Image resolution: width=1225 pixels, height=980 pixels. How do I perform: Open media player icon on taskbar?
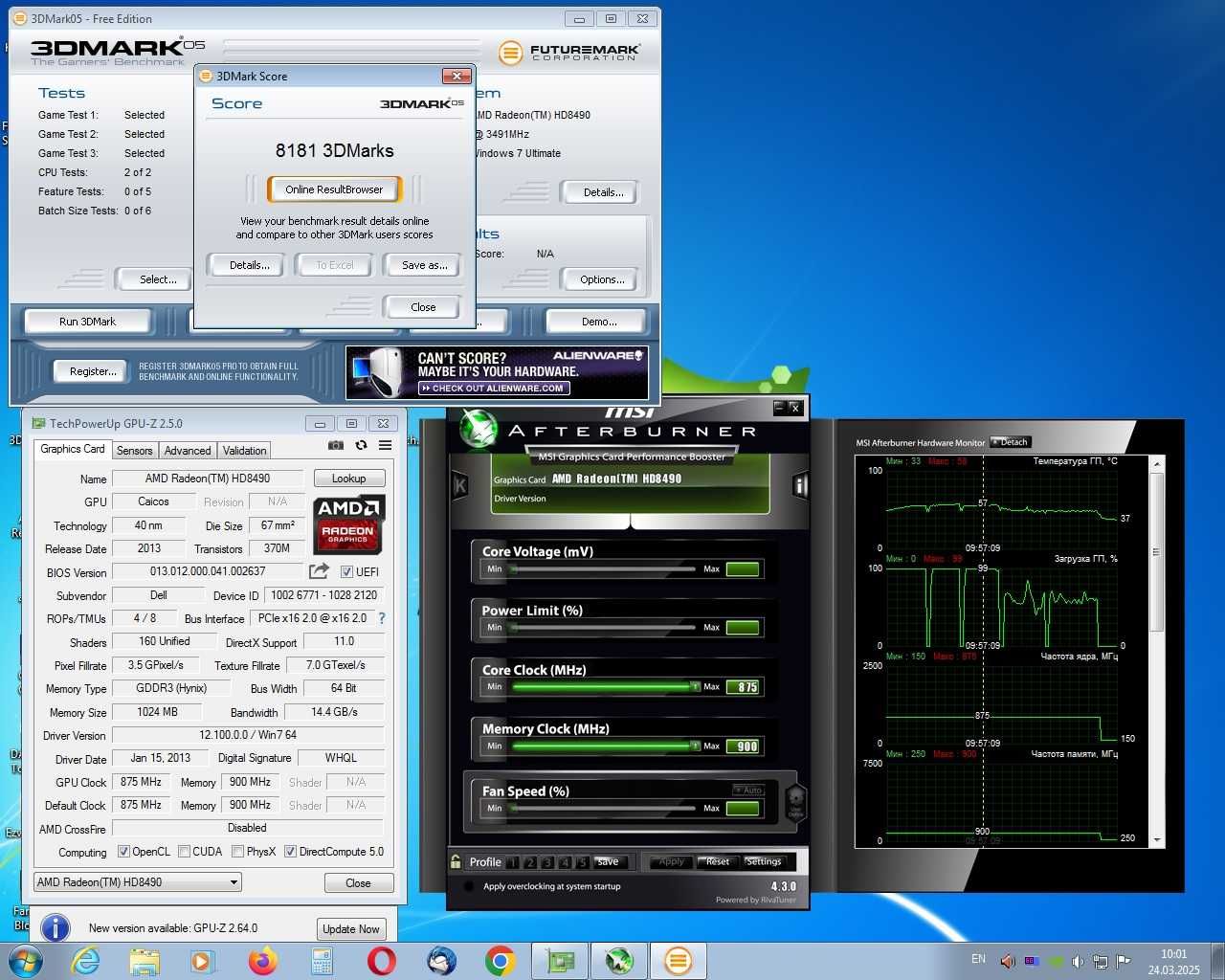tap(203, 960)
